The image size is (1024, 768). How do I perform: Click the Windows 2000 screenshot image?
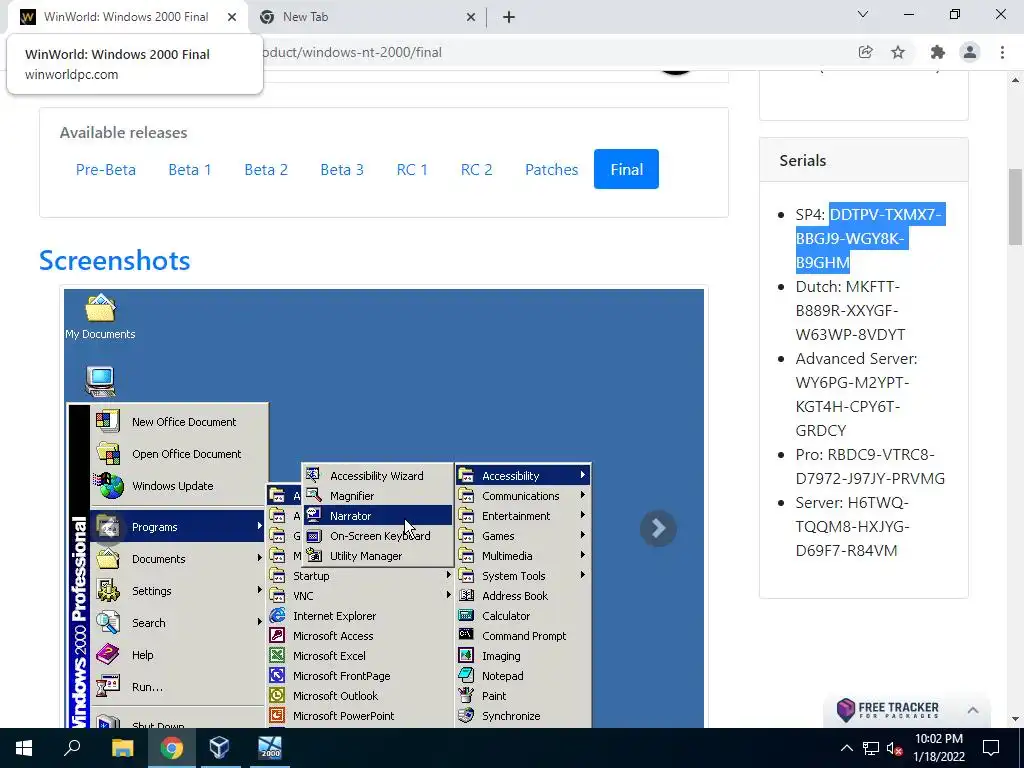(384, 508)
